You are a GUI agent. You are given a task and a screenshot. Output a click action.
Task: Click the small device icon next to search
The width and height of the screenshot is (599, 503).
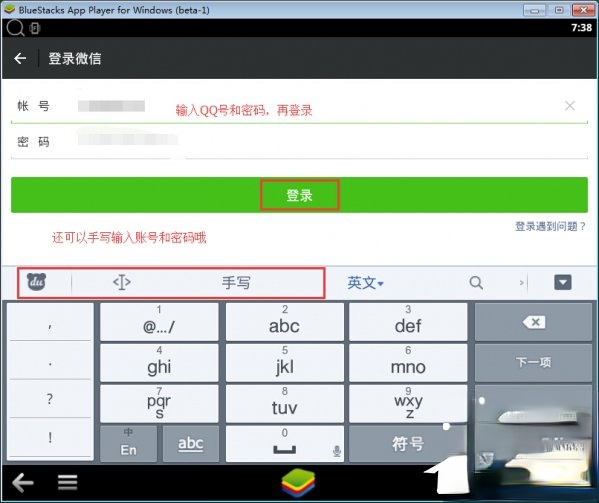(35, 28)
